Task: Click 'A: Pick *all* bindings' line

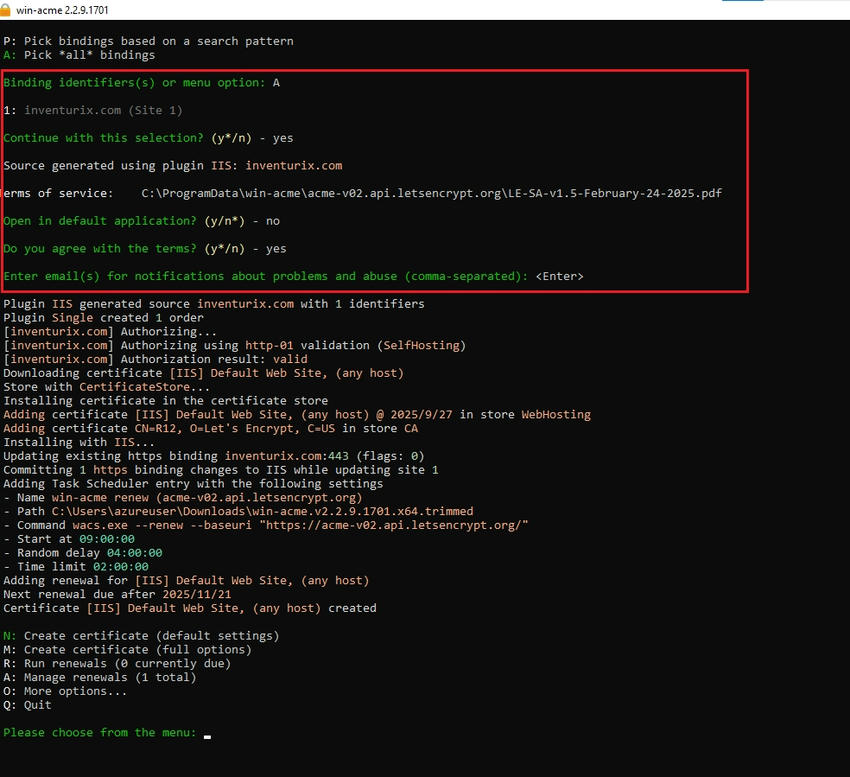Action: point(79,55)
